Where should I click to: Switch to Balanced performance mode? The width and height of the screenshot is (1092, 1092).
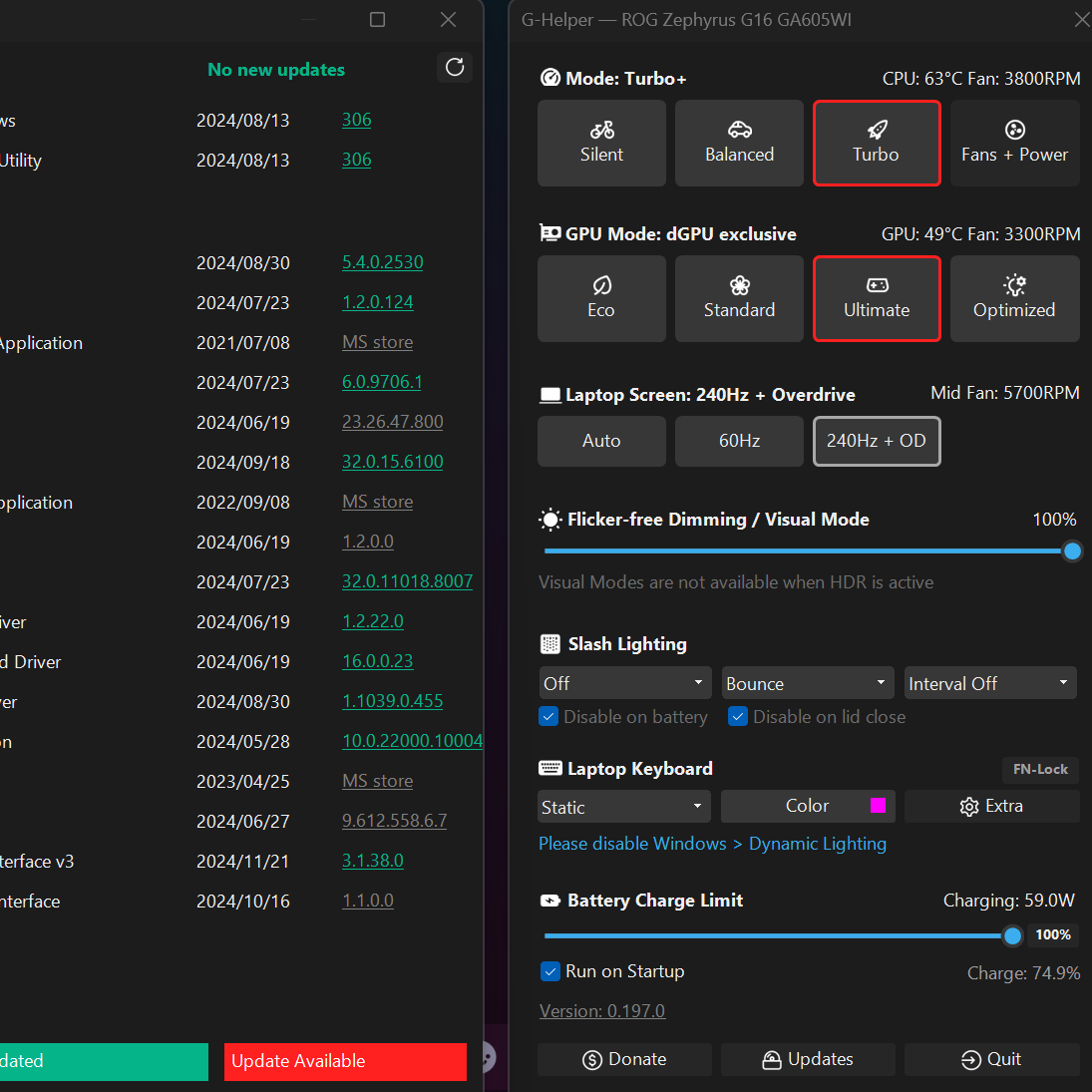(x=739, y=143)
